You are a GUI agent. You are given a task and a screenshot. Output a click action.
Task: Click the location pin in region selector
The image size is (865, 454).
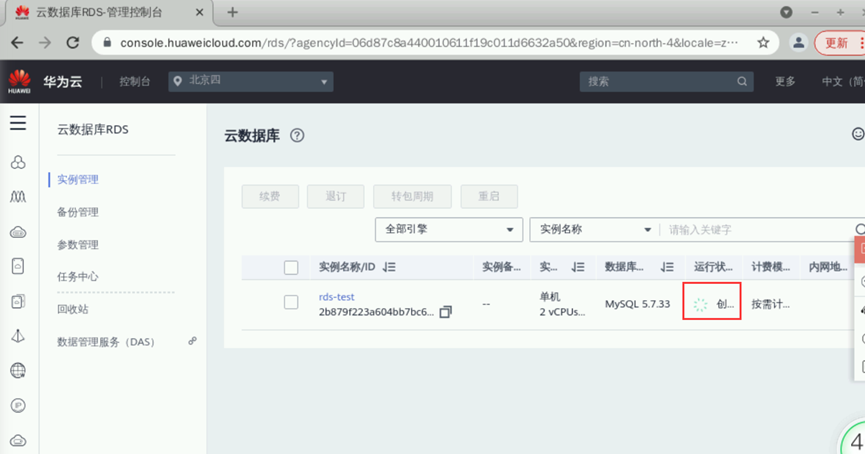(178, 81)
